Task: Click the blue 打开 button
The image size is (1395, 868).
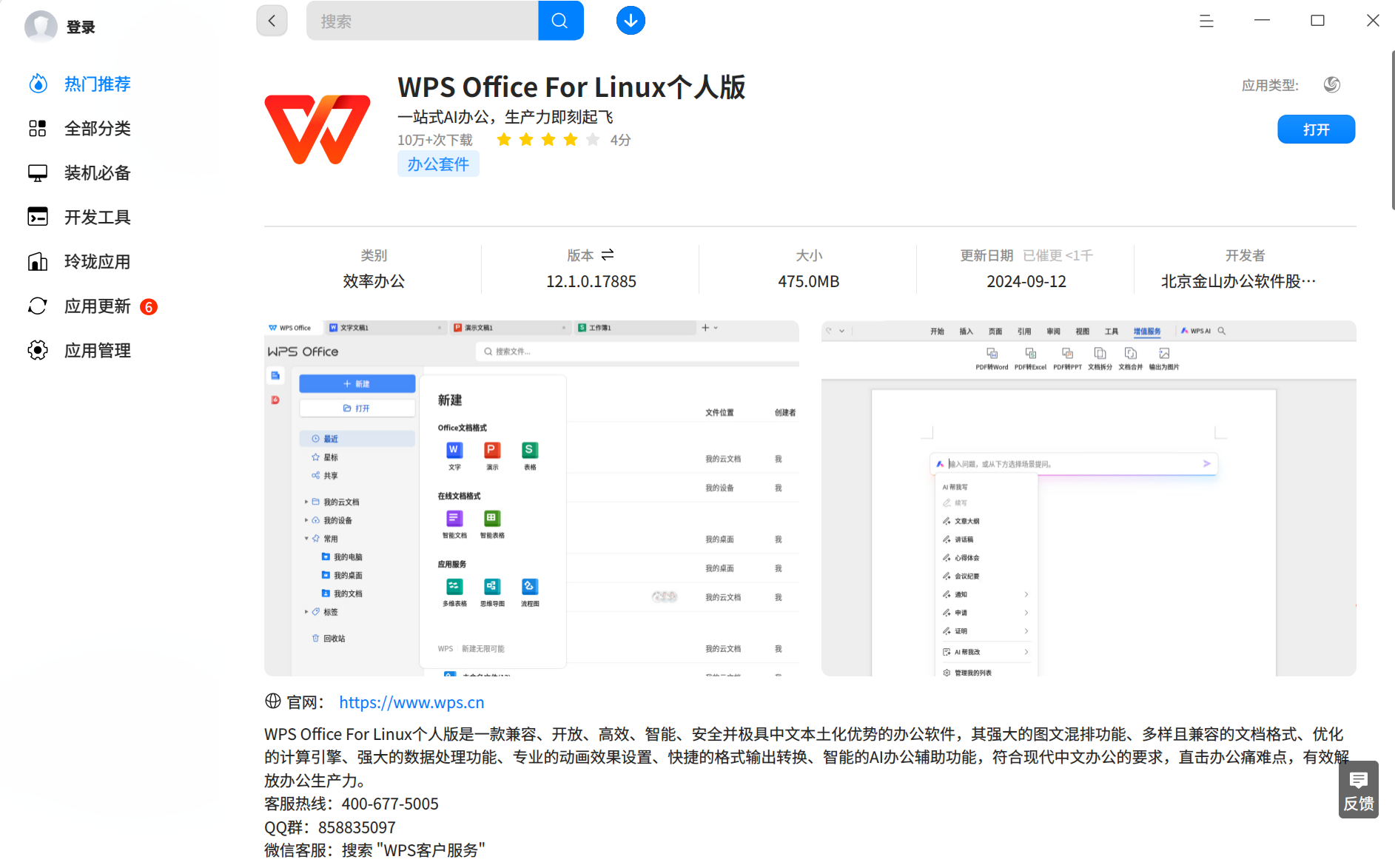Action: [1316, 129]
